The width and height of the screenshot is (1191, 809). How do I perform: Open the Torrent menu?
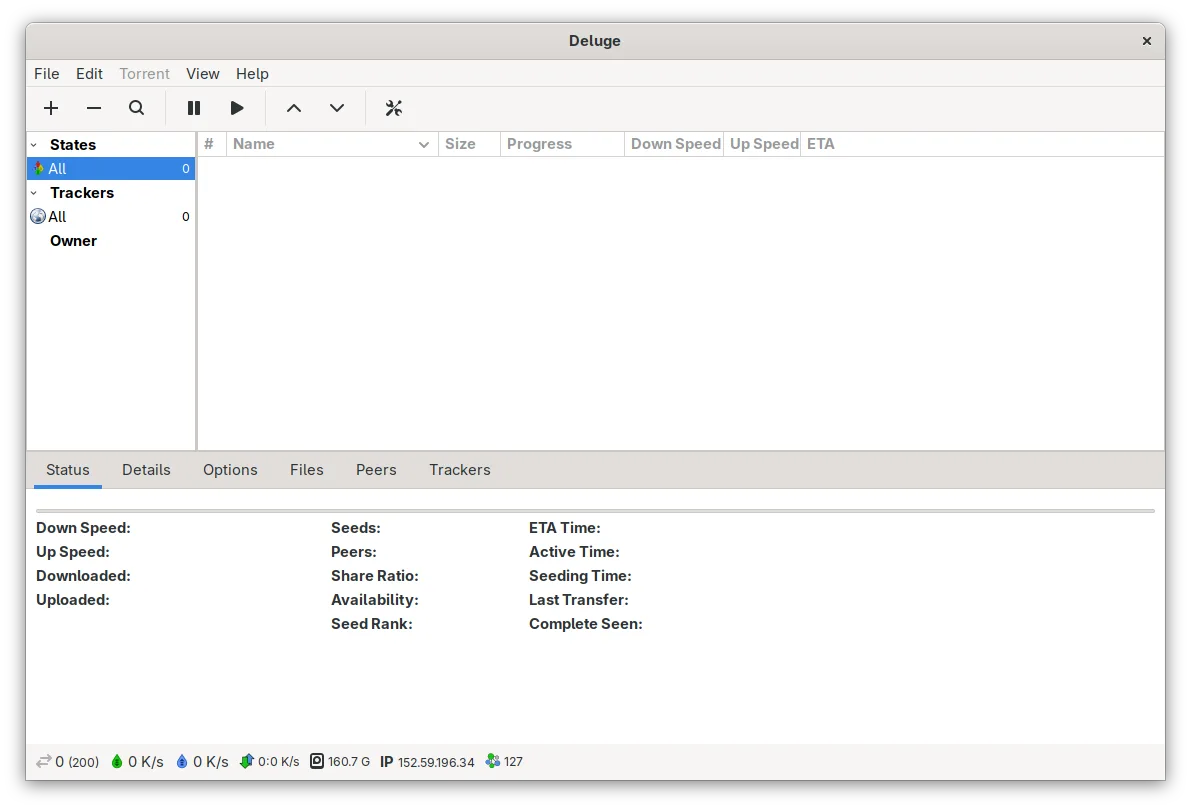(144, 74)
